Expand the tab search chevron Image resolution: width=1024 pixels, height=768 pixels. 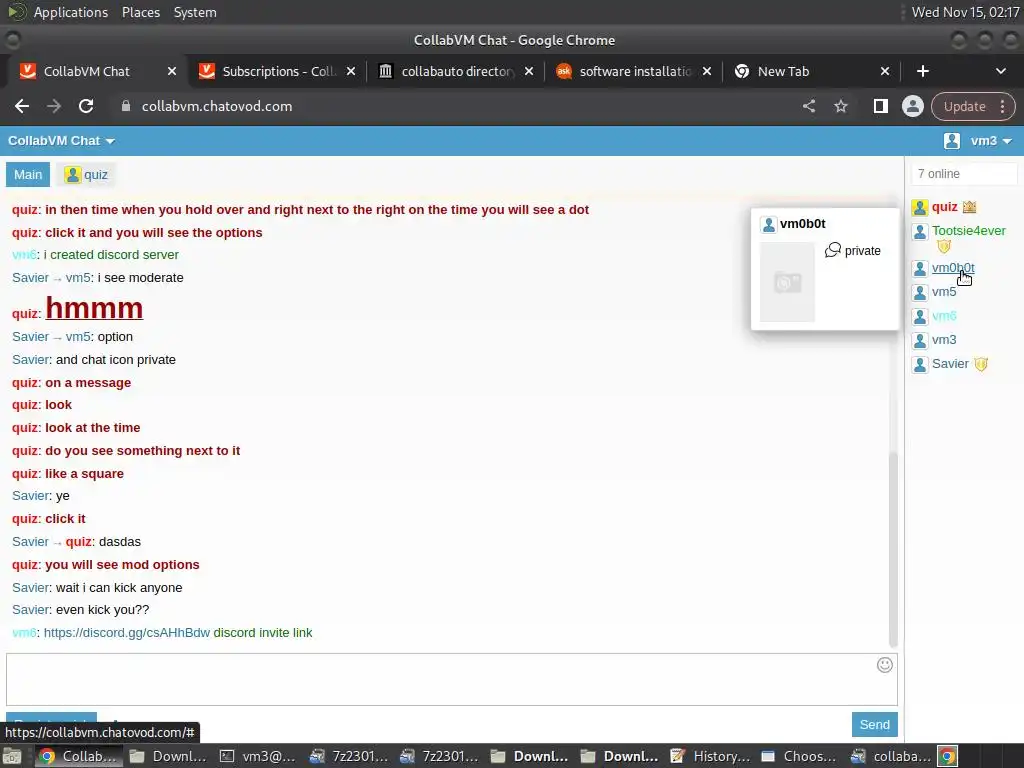pyautogui.click(x=1000, y=71)
